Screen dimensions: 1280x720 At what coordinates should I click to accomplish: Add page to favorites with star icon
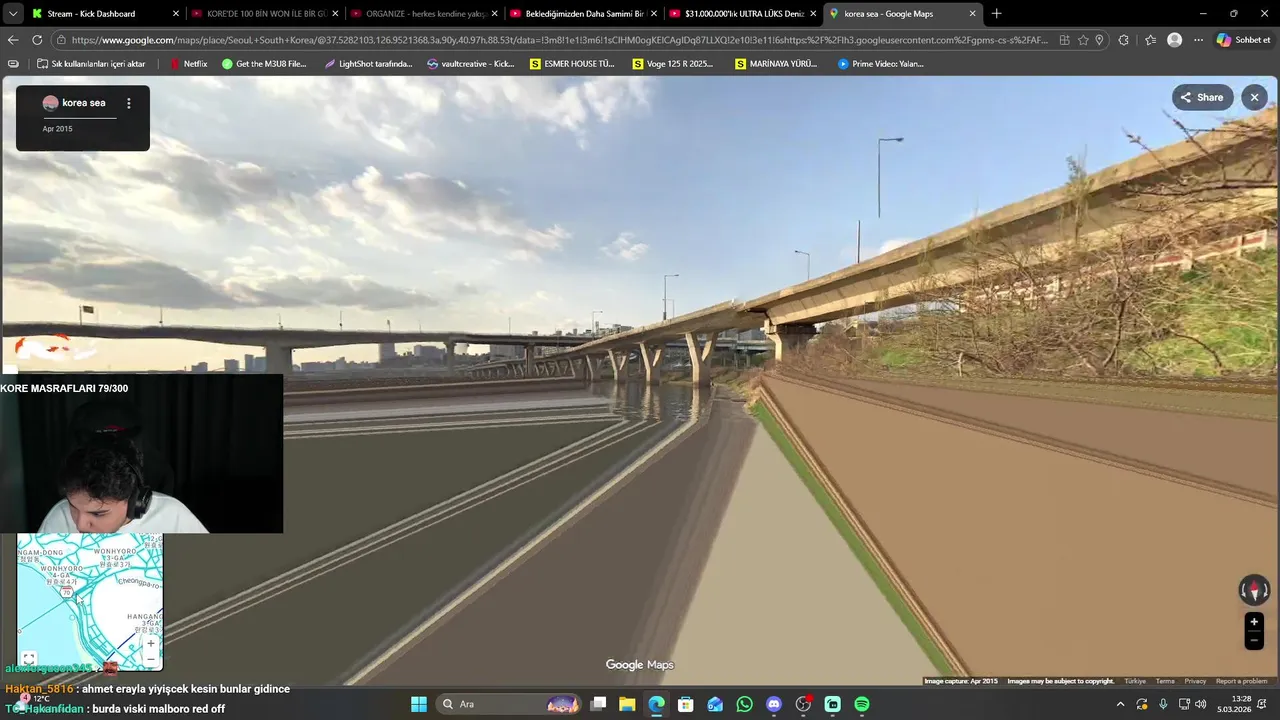click(x=1083, y=40)
